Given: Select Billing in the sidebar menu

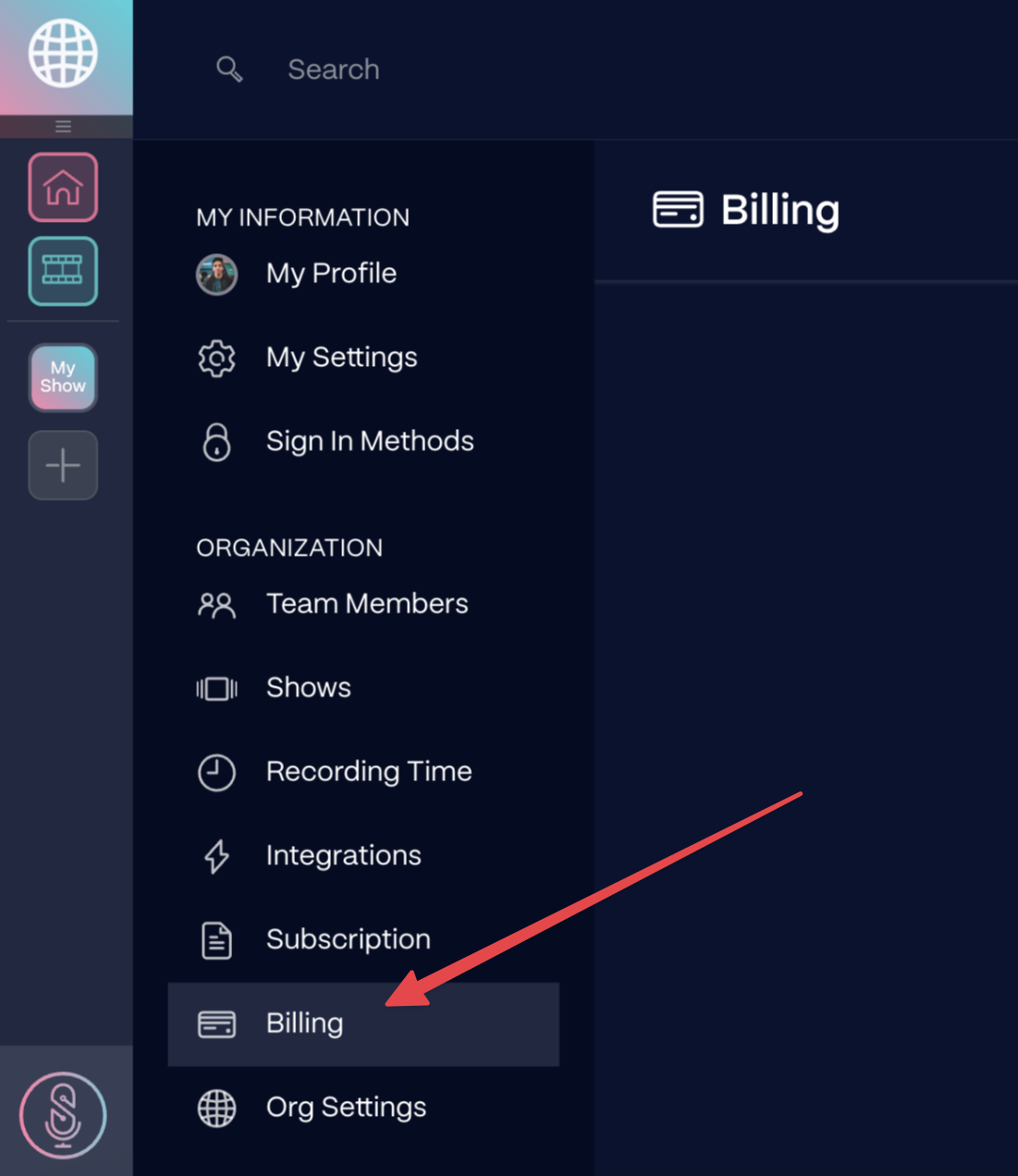Looking at the screenshot, I should click(x=363, y=1024).
